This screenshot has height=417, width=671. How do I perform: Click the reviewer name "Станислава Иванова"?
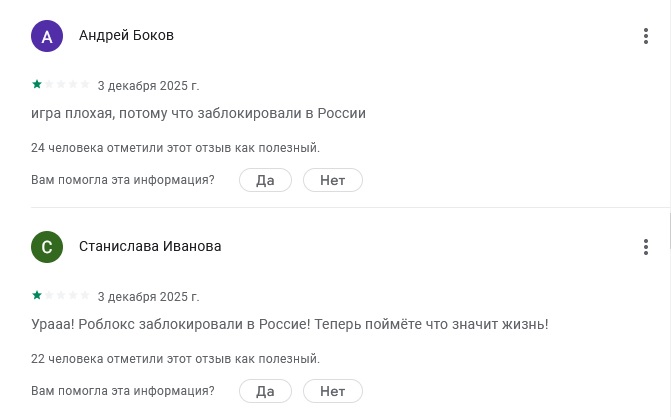tap(150, 247)
